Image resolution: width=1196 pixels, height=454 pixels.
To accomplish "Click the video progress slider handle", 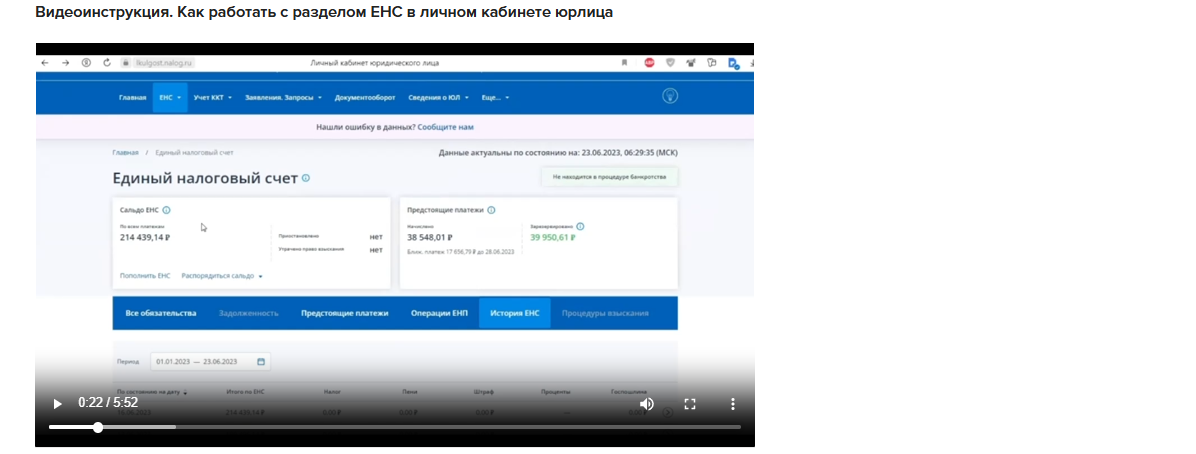I will [x=98, y=427].
